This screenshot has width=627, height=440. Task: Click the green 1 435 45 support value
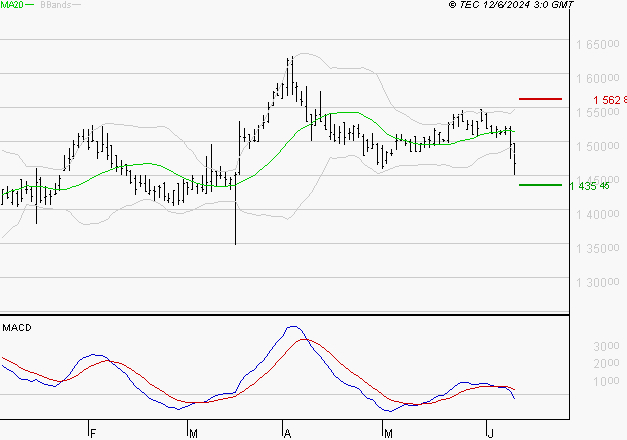point(589,186)
